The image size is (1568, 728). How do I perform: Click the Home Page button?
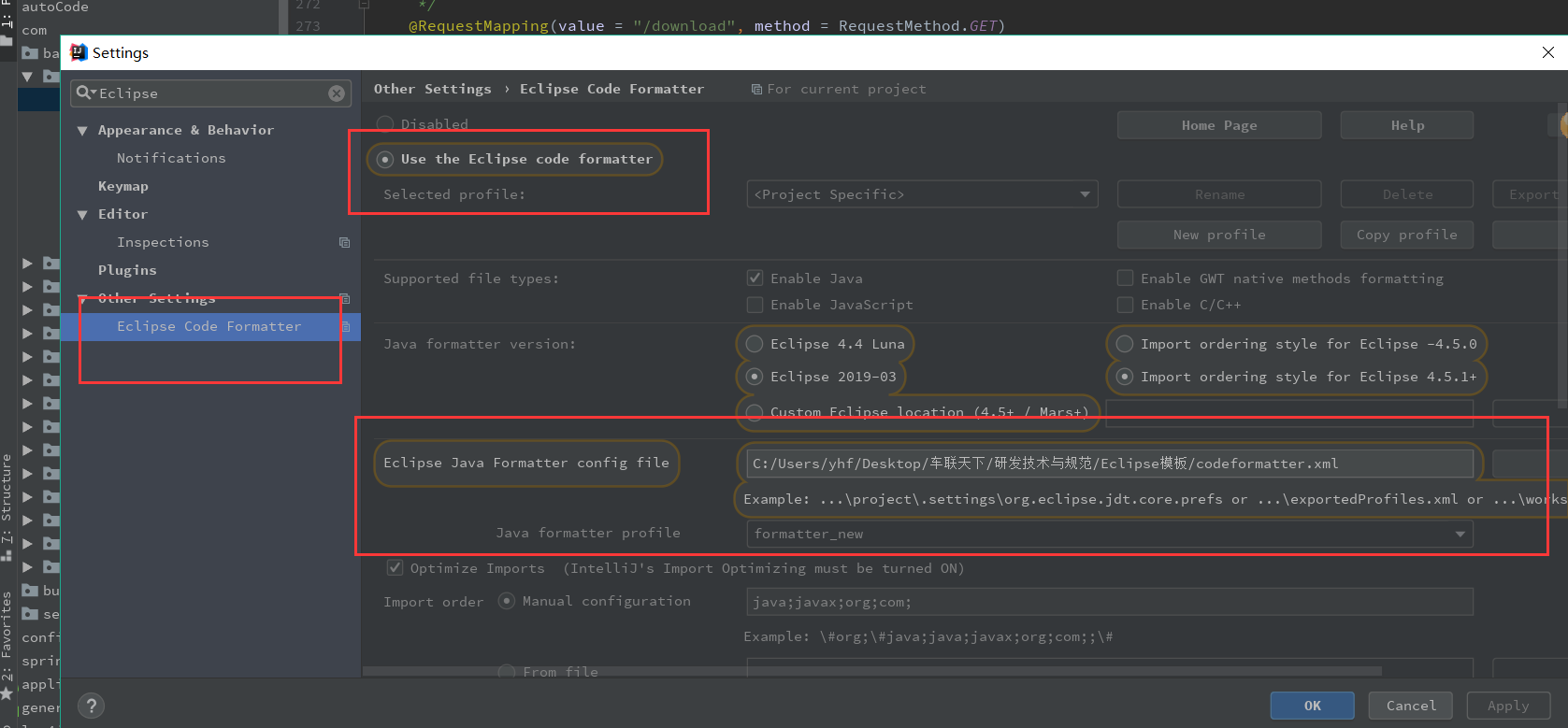point(1219,125)
